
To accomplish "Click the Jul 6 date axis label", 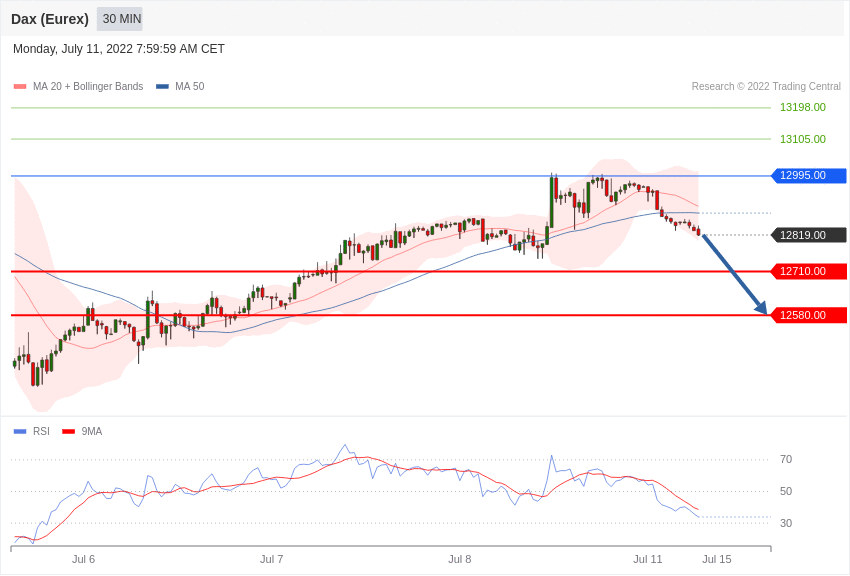I will click(x=83, y=559).
